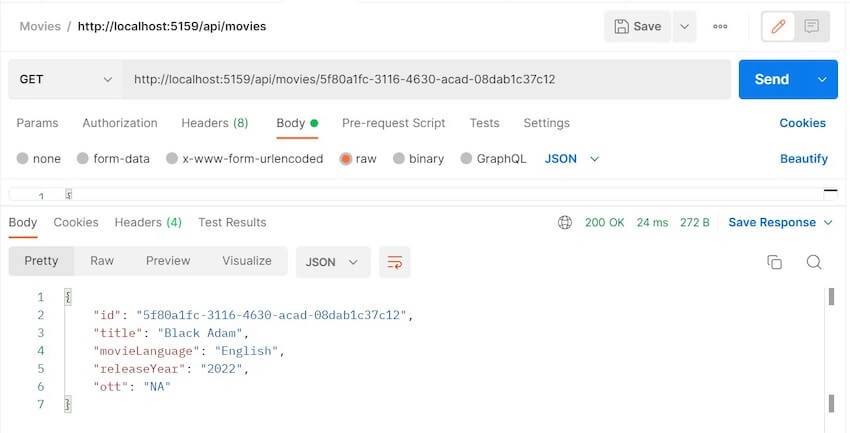Image resolution: width=850 pixels, height=433 pixels.
Task: Click the blue Send button
Action: point(772,79)
